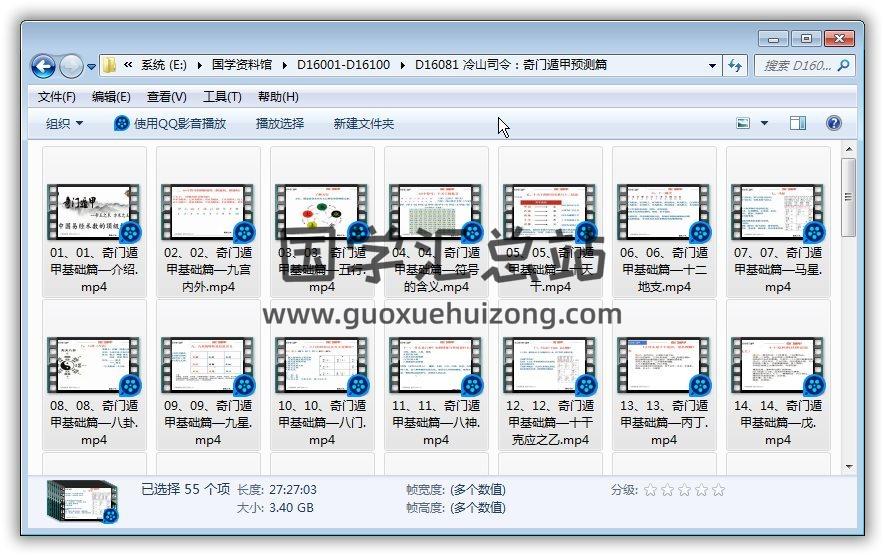The width and height of the screenshot is (885, 556).
Task: Click the 已选择 55 个项 text
Action: (x=185, y=489)
